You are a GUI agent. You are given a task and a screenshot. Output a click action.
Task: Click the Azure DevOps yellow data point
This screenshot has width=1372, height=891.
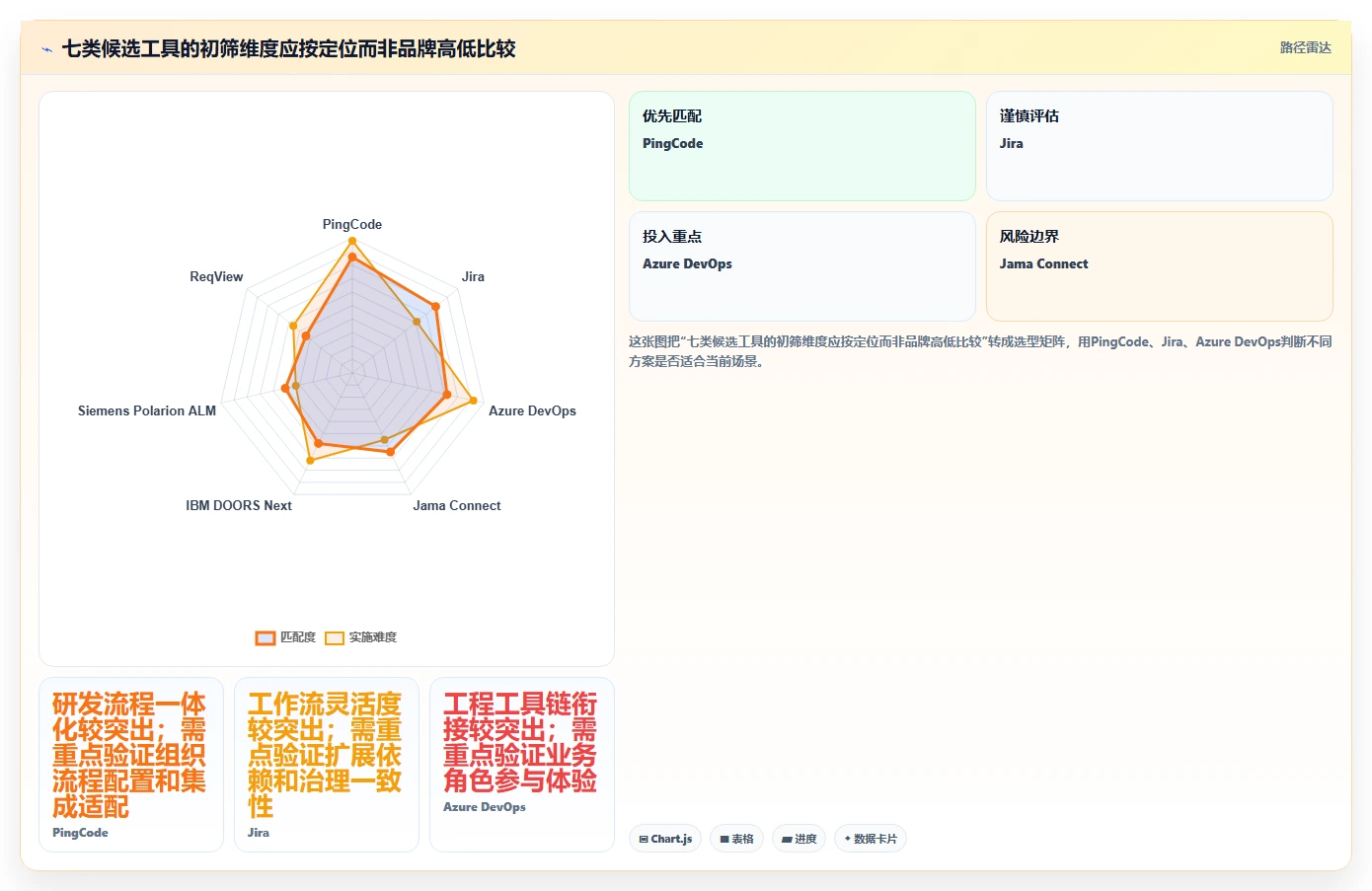[474, 401]
